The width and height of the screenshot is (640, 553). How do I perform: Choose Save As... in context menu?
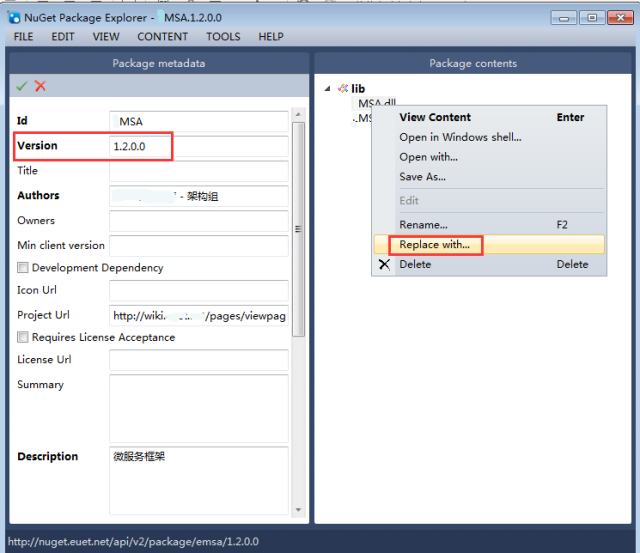[489, 177]
